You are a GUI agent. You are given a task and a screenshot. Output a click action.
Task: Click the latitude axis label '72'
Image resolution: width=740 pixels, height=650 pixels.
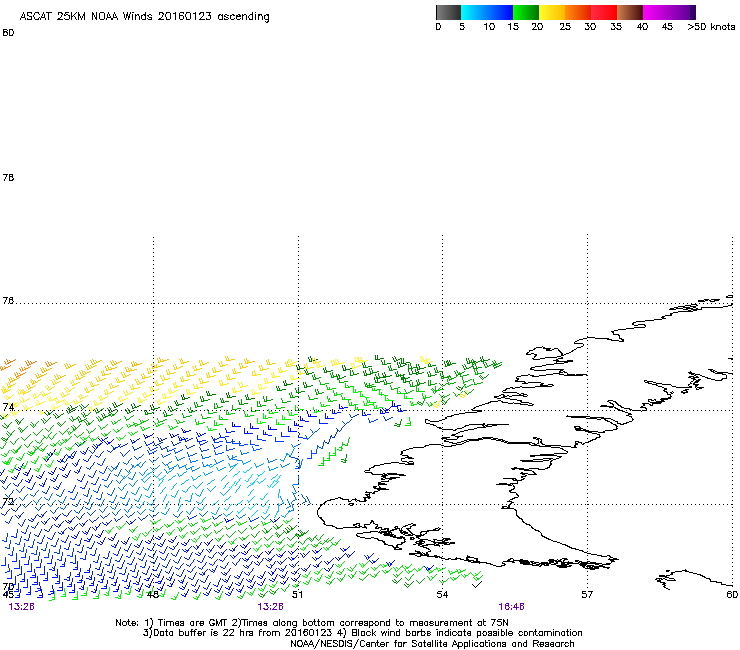8,501
